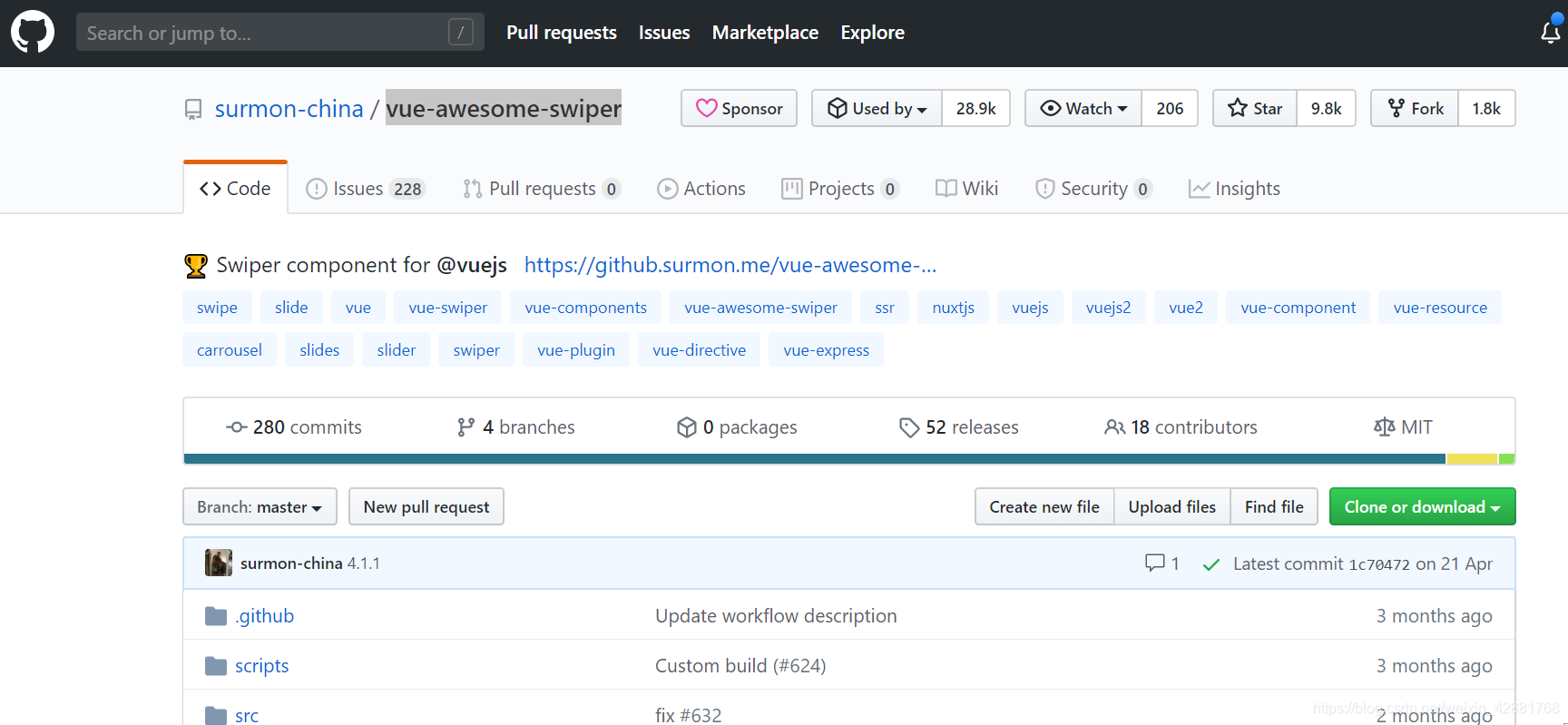Open the swipe topic tag
Image resolution: width=1568 pixels, height=725 pixels.
pos(217,308)
